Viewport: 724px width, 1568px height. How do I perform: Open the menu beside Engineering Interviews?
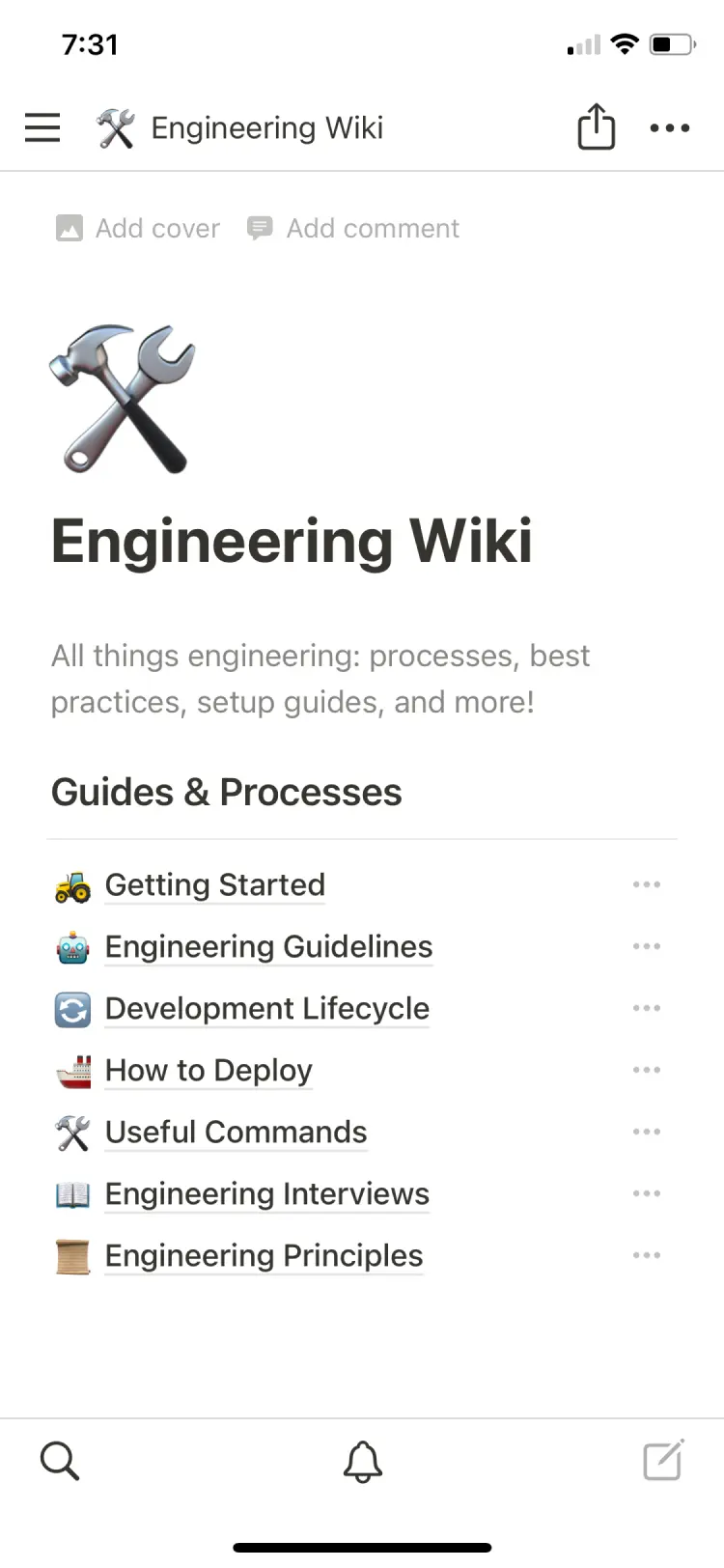(646, 1193)
